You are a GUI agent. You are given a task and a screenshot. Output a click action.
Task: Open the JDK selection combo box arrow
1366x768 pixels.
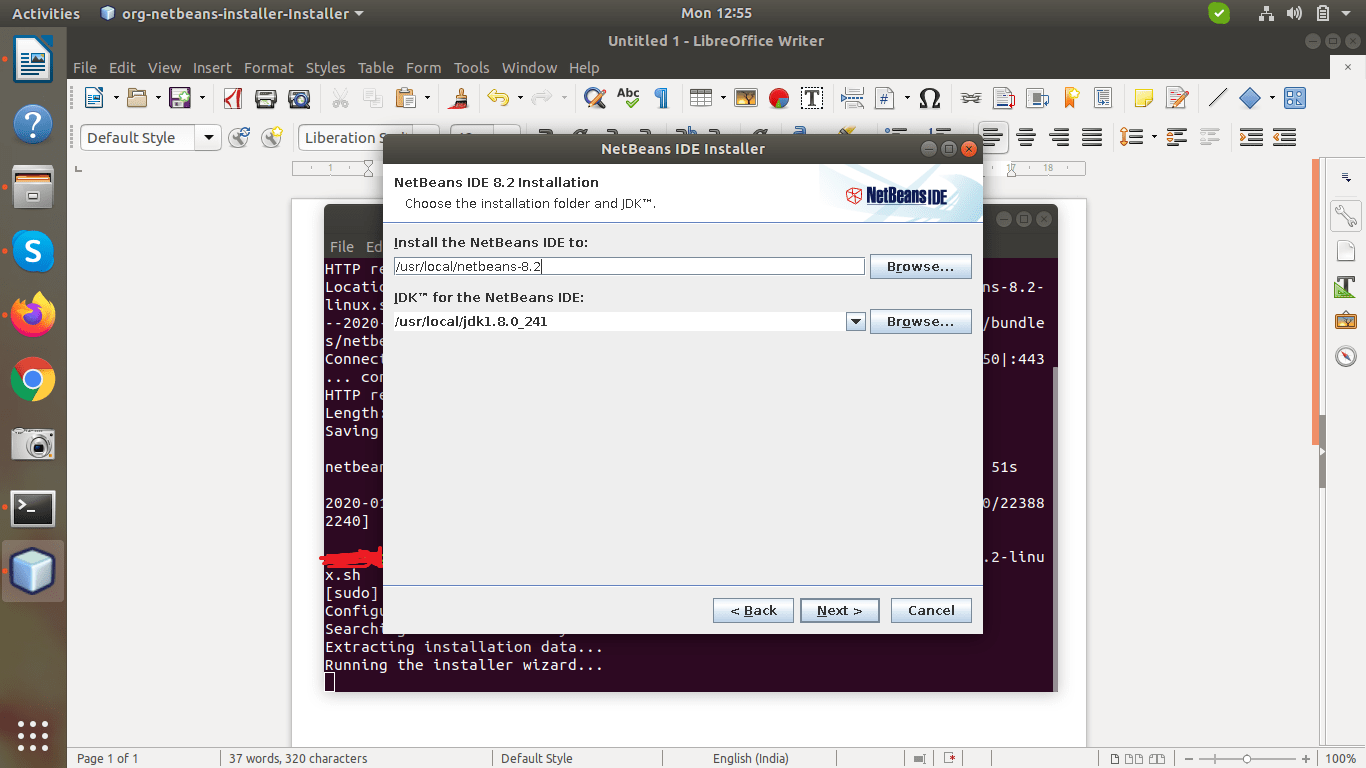[x=855, y=321]
